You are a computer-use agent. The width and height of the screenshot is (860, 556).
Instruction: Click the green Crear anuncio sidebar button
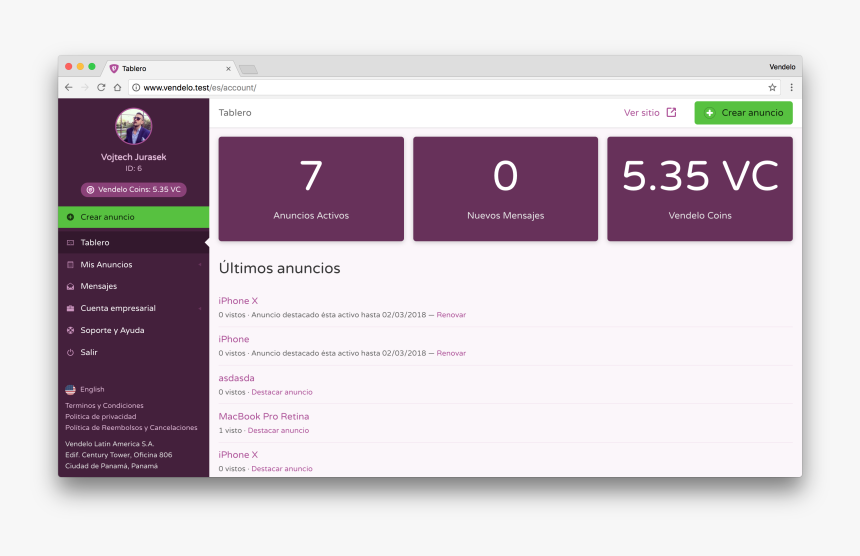pos(134,217)
